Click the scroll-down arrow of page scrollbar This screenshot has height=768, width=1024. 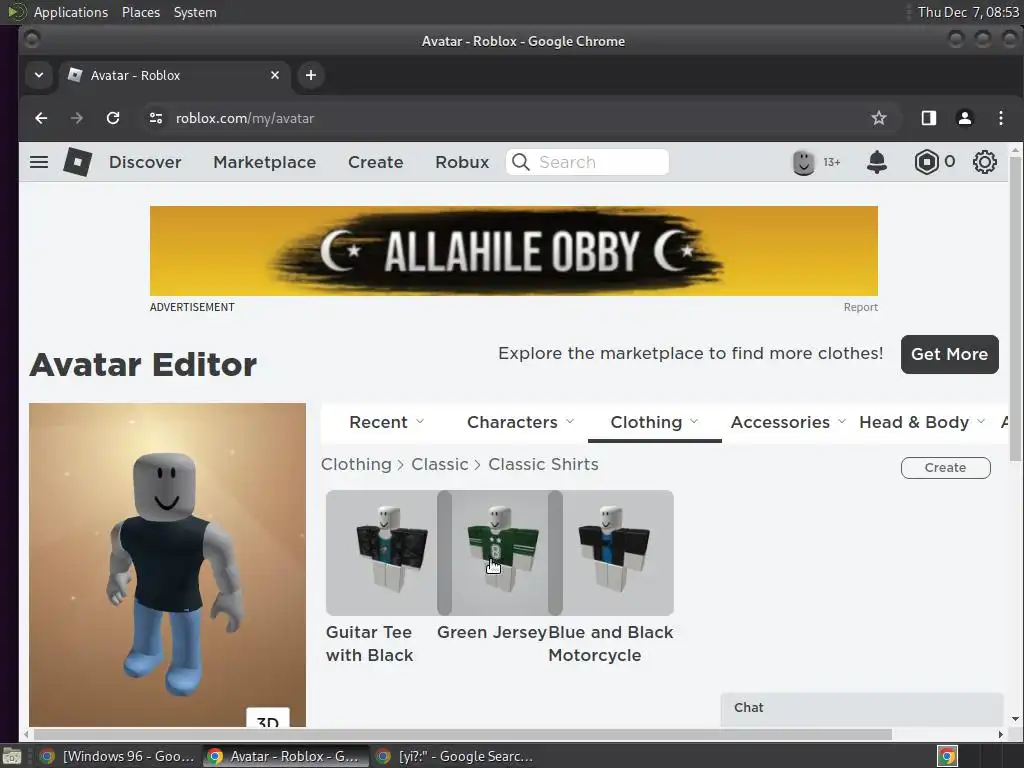click(x=1015, y=720)
